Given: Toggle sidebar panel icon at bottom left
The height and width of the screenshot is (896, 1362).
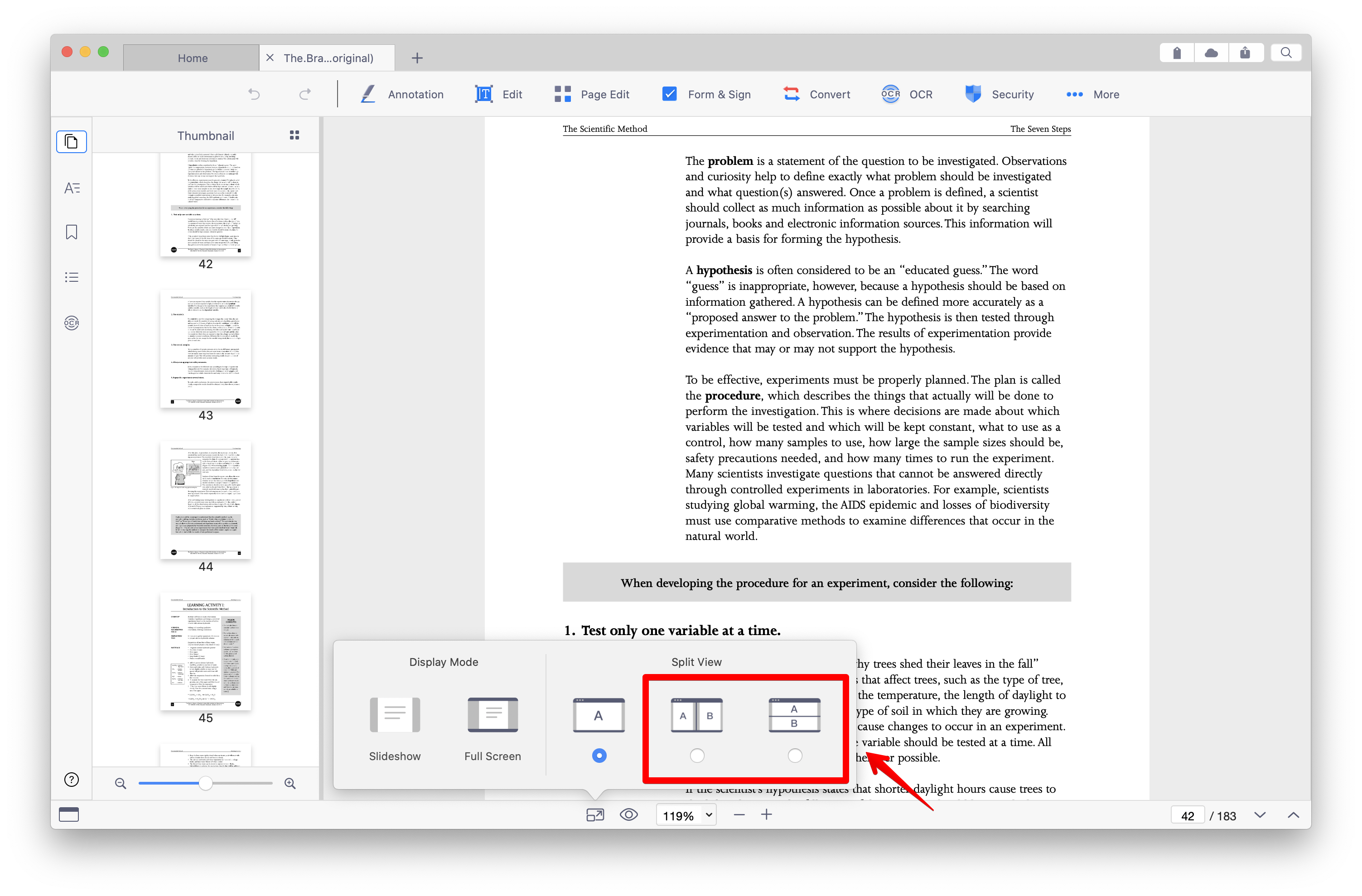Looking at the screenshot, I should (x=69, y=814).
